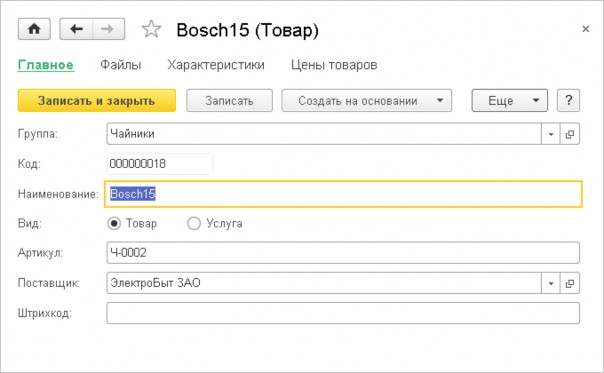Switch to the Главное tab
The height and width of the screenshot is (373, 604).
point(46,65)
